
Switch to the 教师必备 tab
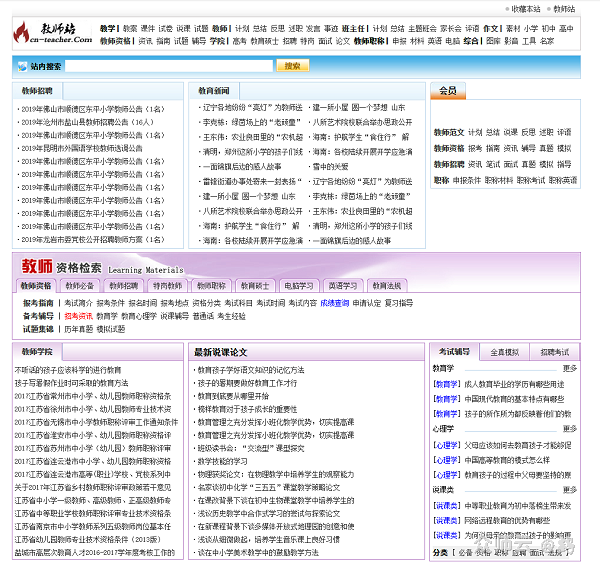point(81,285)
